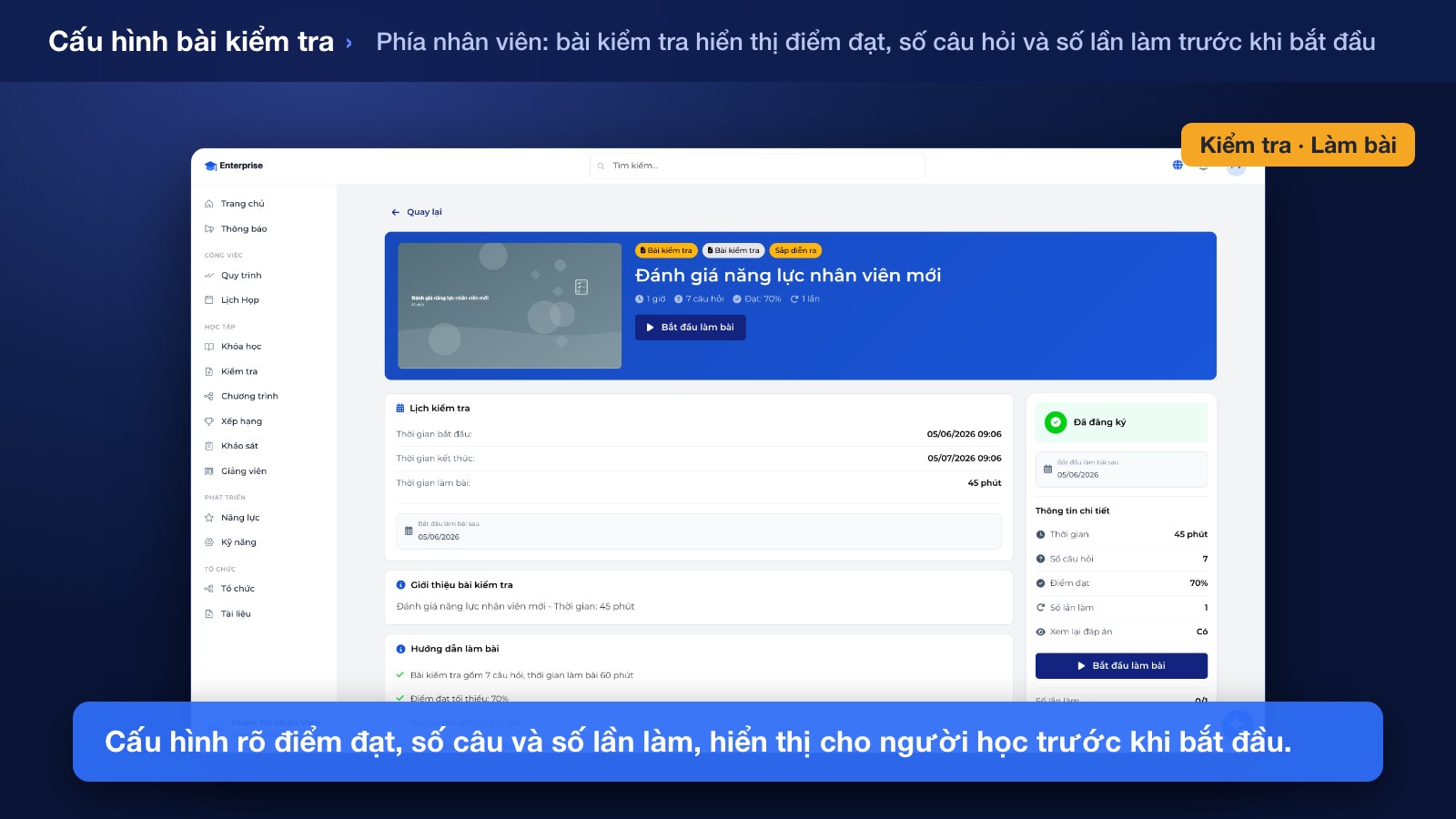The width and height of the screenshot is (1456, 819).
Task: Click the start time 05/06/2026 09:06
Action: (965, 434)
